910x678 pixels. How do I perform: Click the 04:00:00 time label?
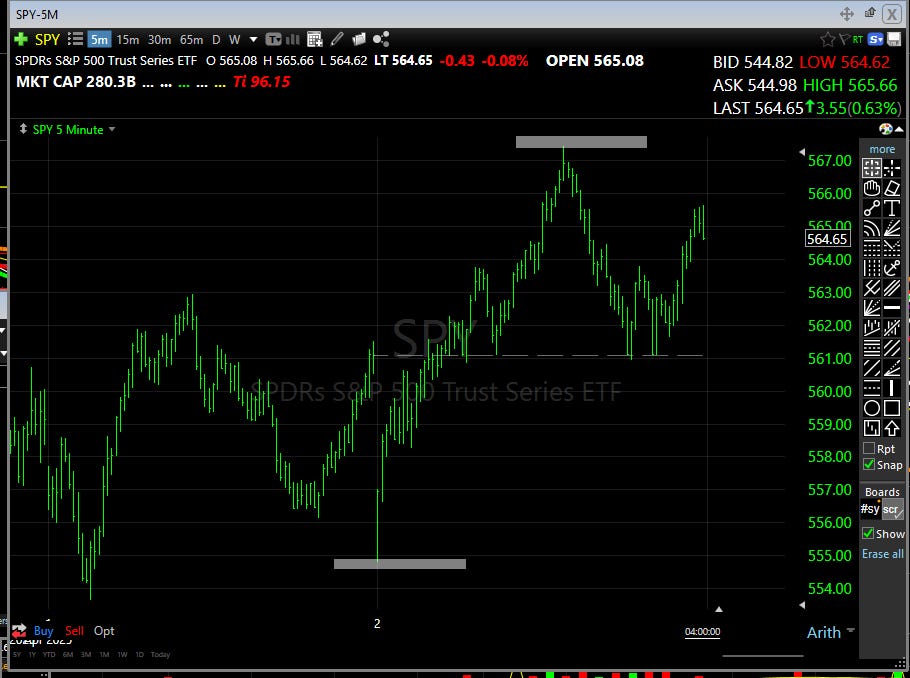tap(702, 632)
